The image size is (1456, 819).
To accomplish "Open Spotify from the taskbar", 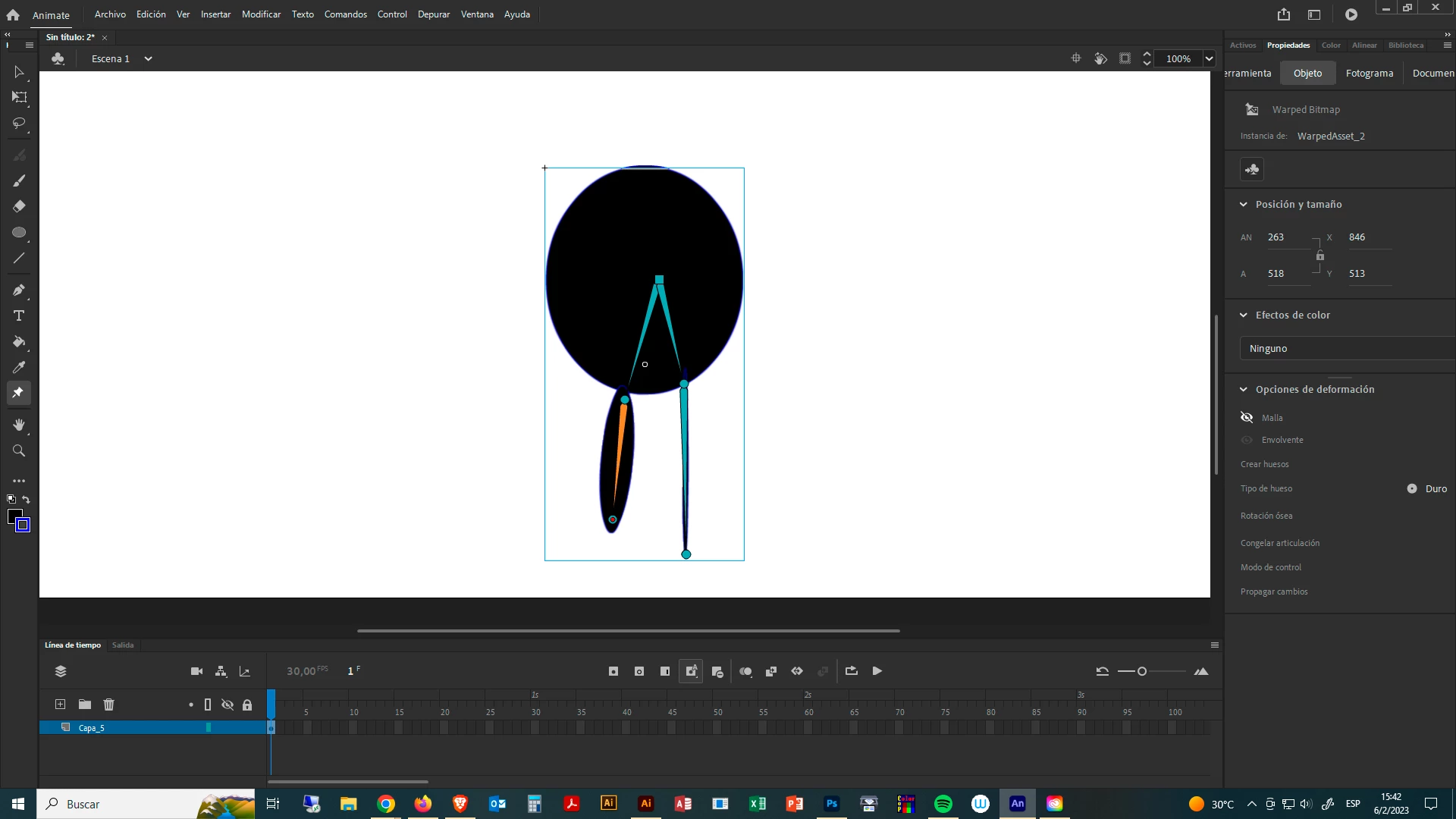I will tap(943, 804).
